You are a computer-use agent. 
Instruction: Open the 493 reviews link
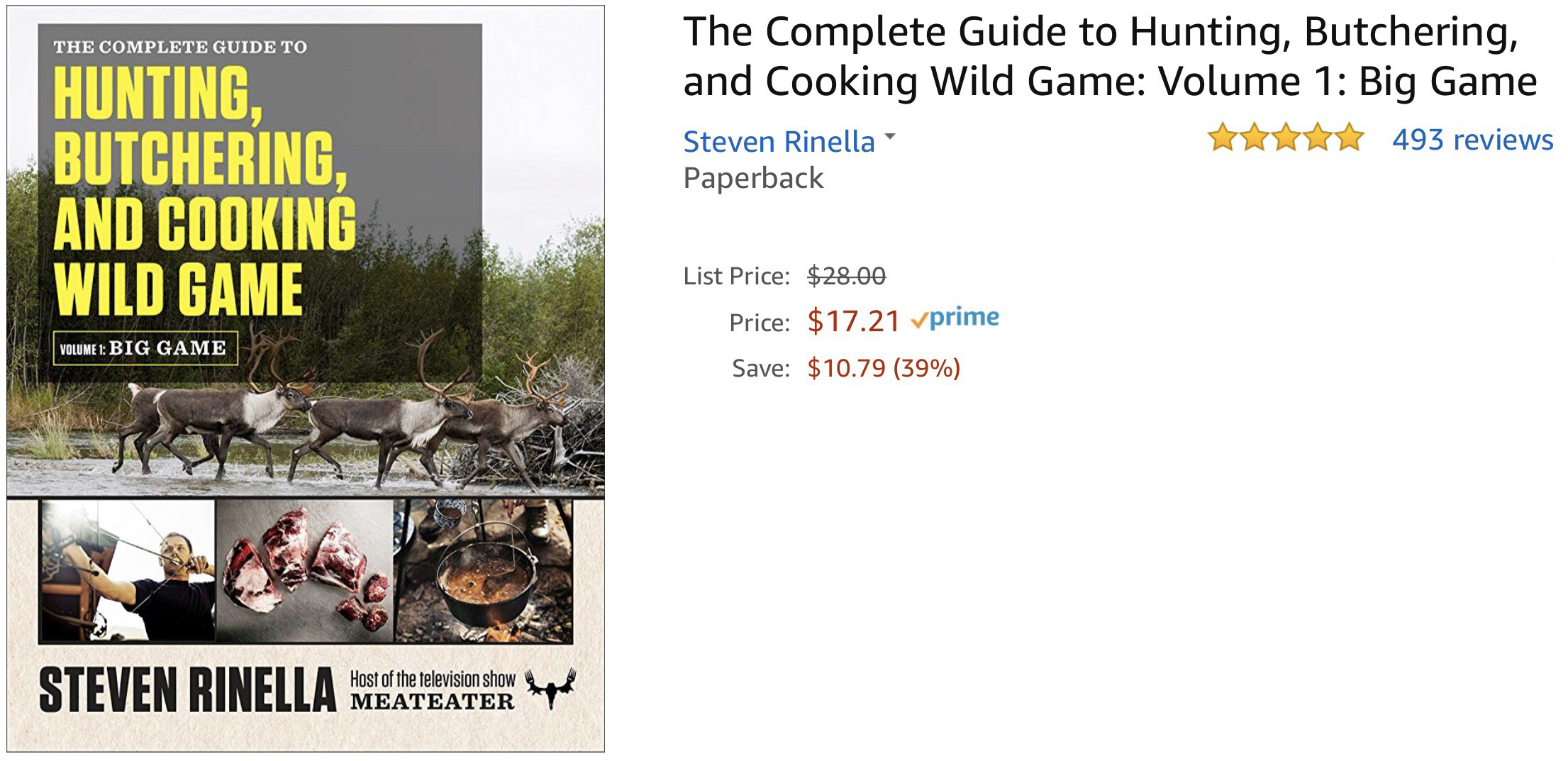coord(1472,139)
